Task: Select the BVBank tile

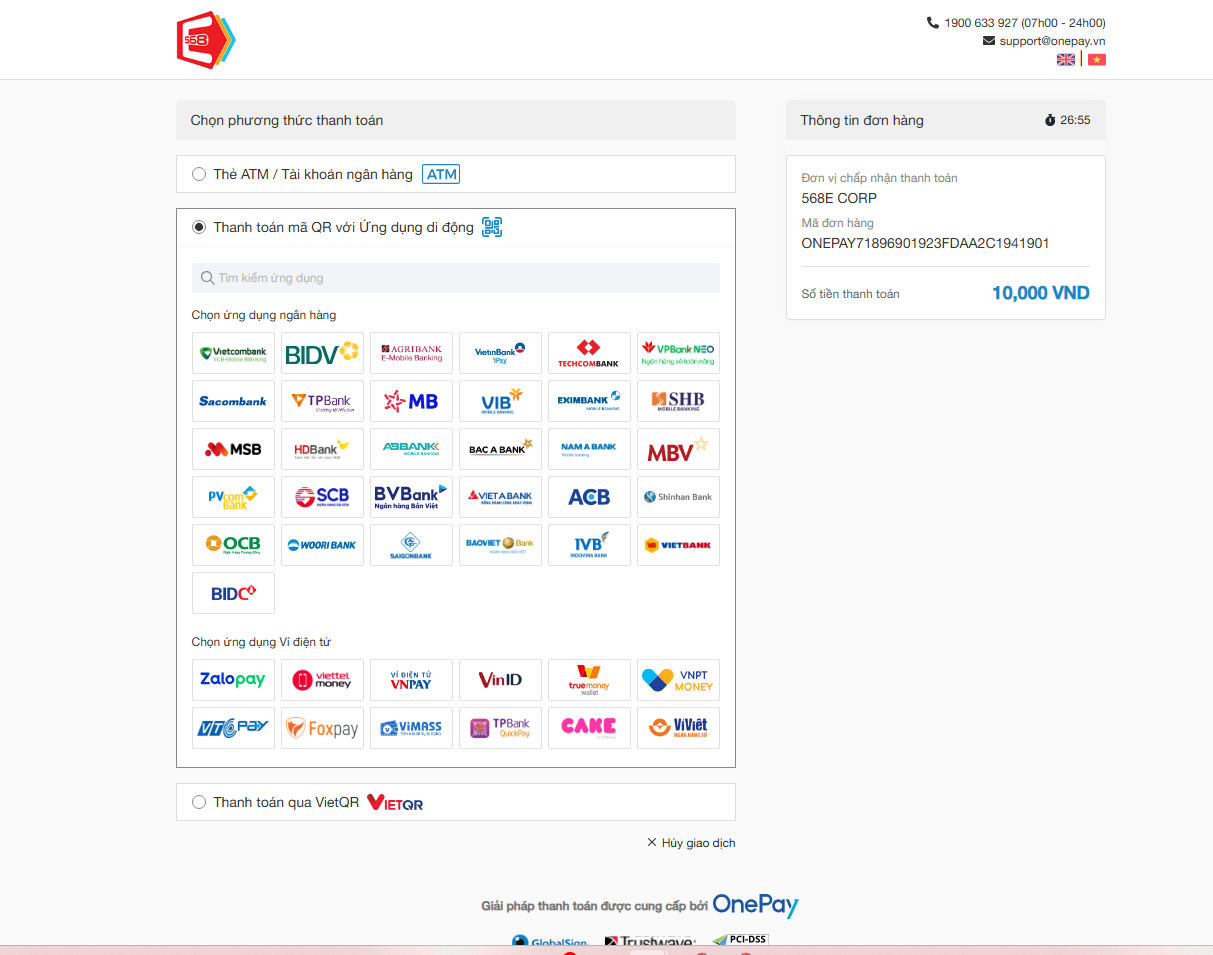Action: (411, 497)
